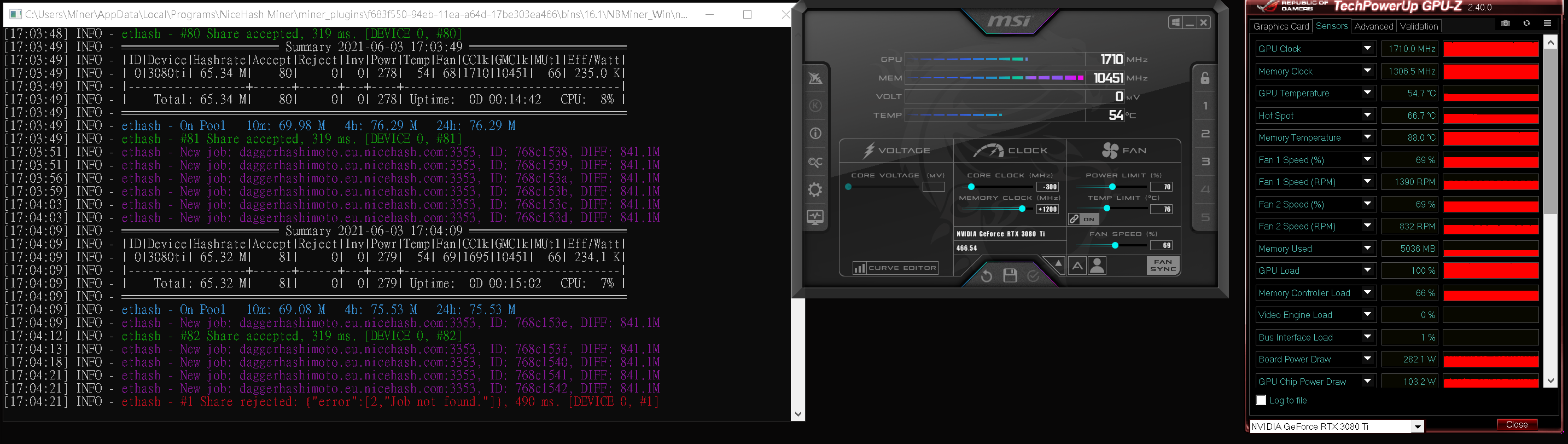Open NVIDIA GeForce RTX 3080 Ti selector

(1337, 426)
